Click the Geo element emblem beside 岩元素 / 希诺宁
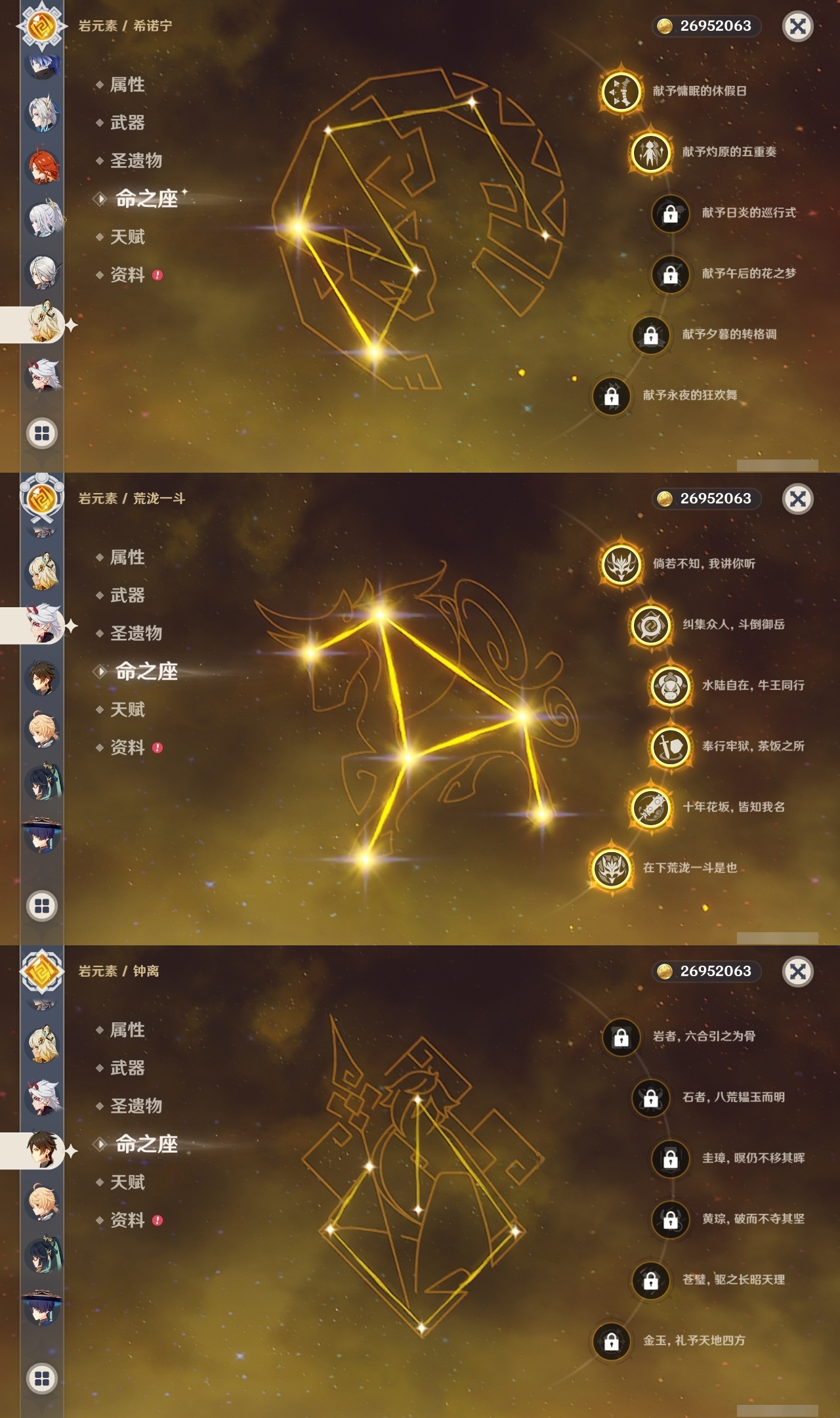Image resolution: width=840 pixels, height=1418 pixels. point(42,26)
